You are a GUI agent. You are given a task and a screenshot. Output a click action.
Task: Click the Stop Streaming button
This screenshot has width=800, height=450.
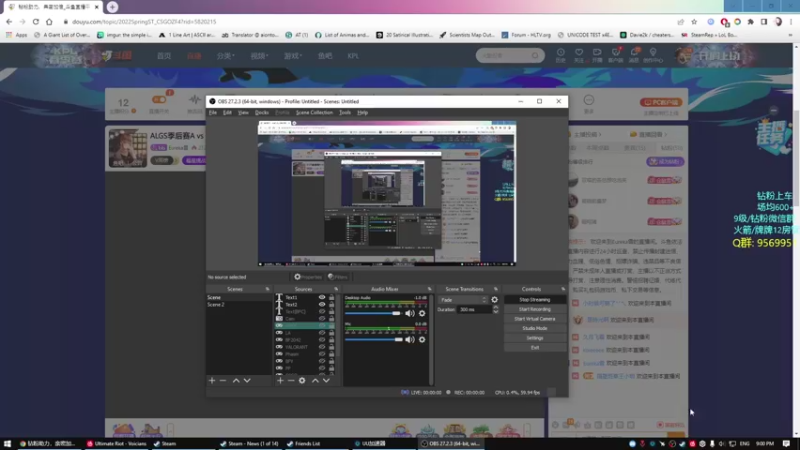pos(535,300)
